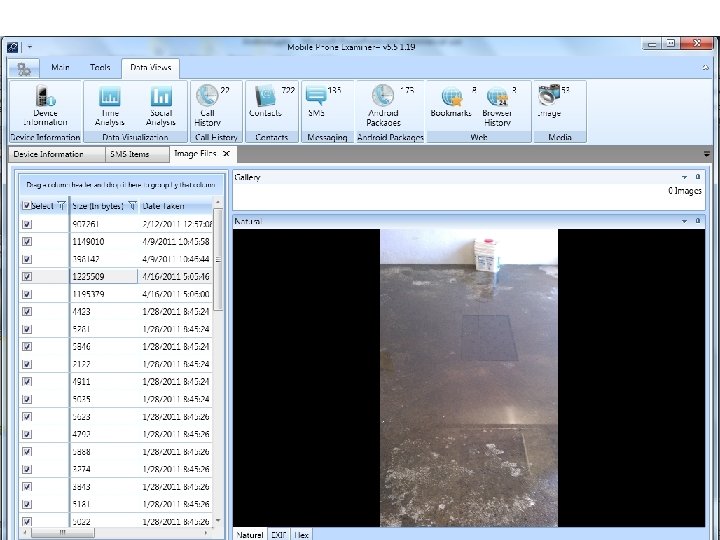Open the Select column filter funnel
The height and width of the screenshot is (540, 720).
coord(62,206)
